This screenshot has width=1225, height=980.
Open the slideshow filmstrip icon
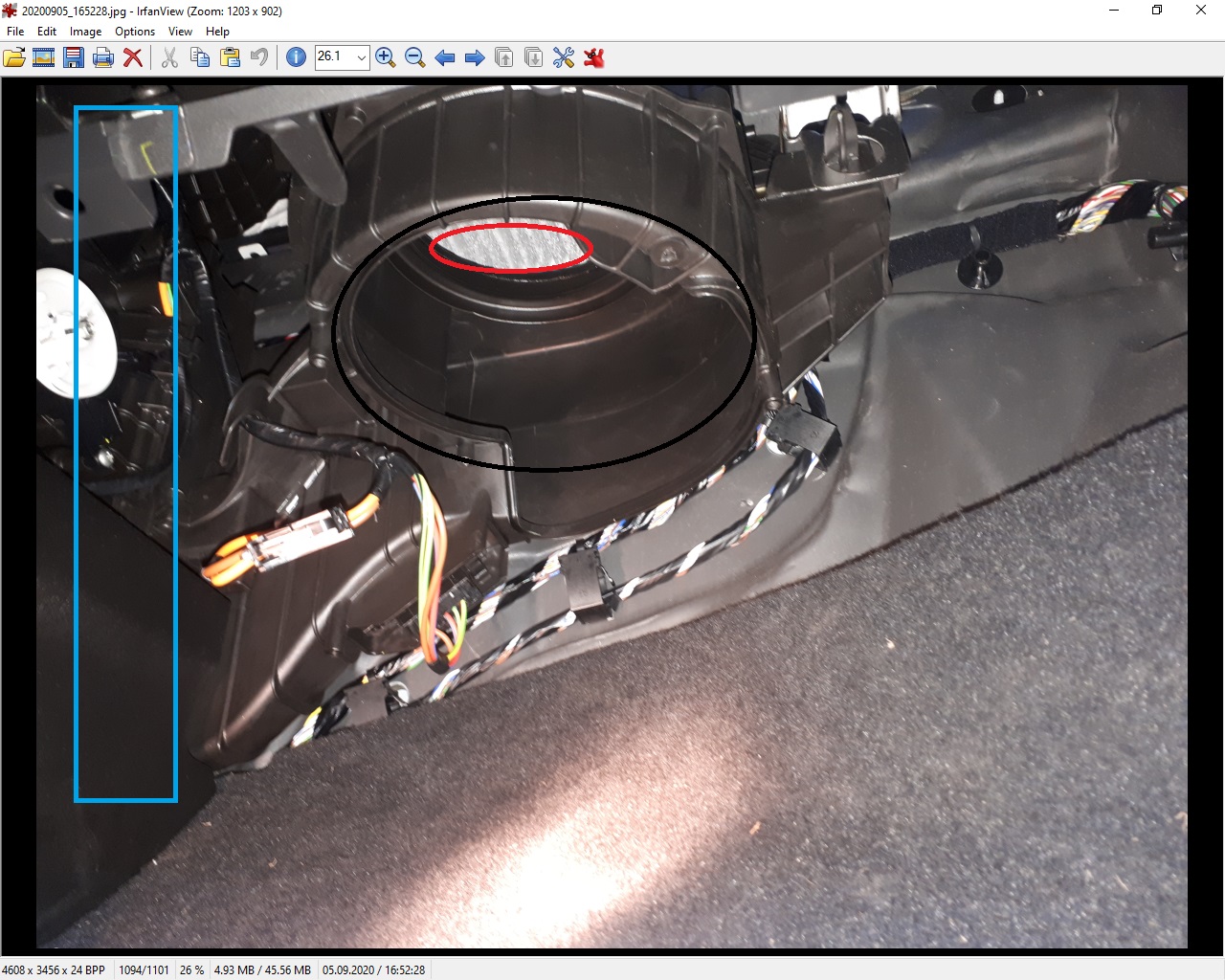(43, 58)
